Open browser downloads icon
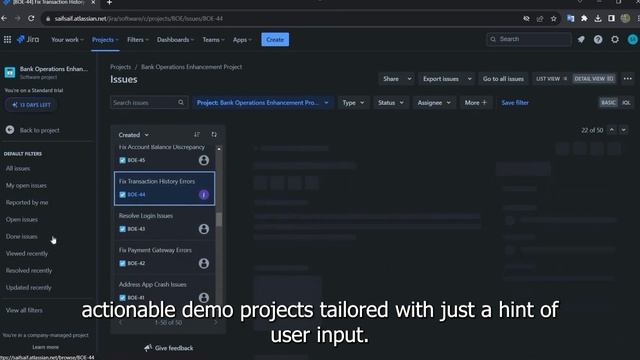 pyautogui.click(x=598, y=18)
